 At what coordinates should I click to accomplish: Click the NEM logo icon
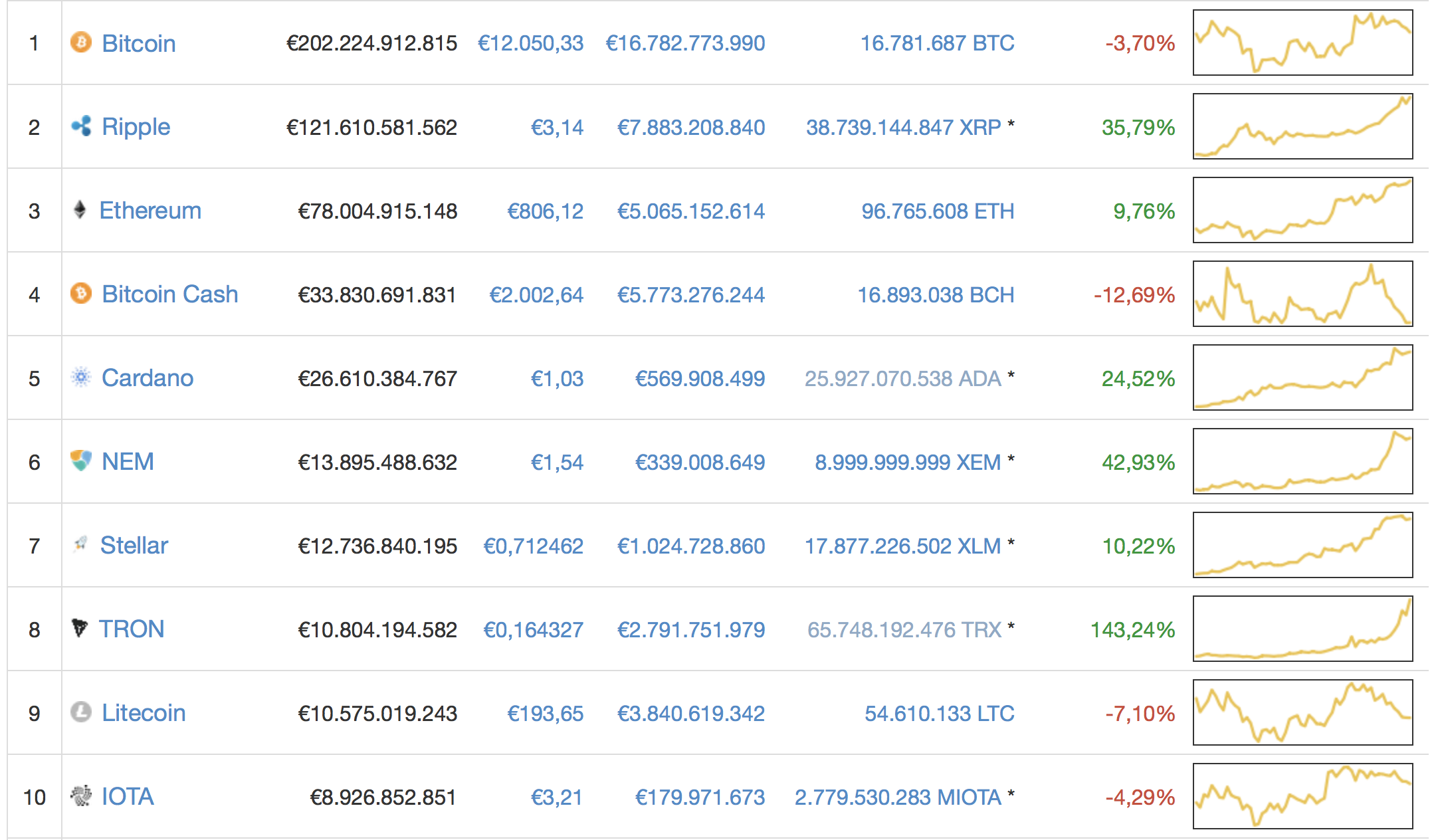(x=80, y=461)
